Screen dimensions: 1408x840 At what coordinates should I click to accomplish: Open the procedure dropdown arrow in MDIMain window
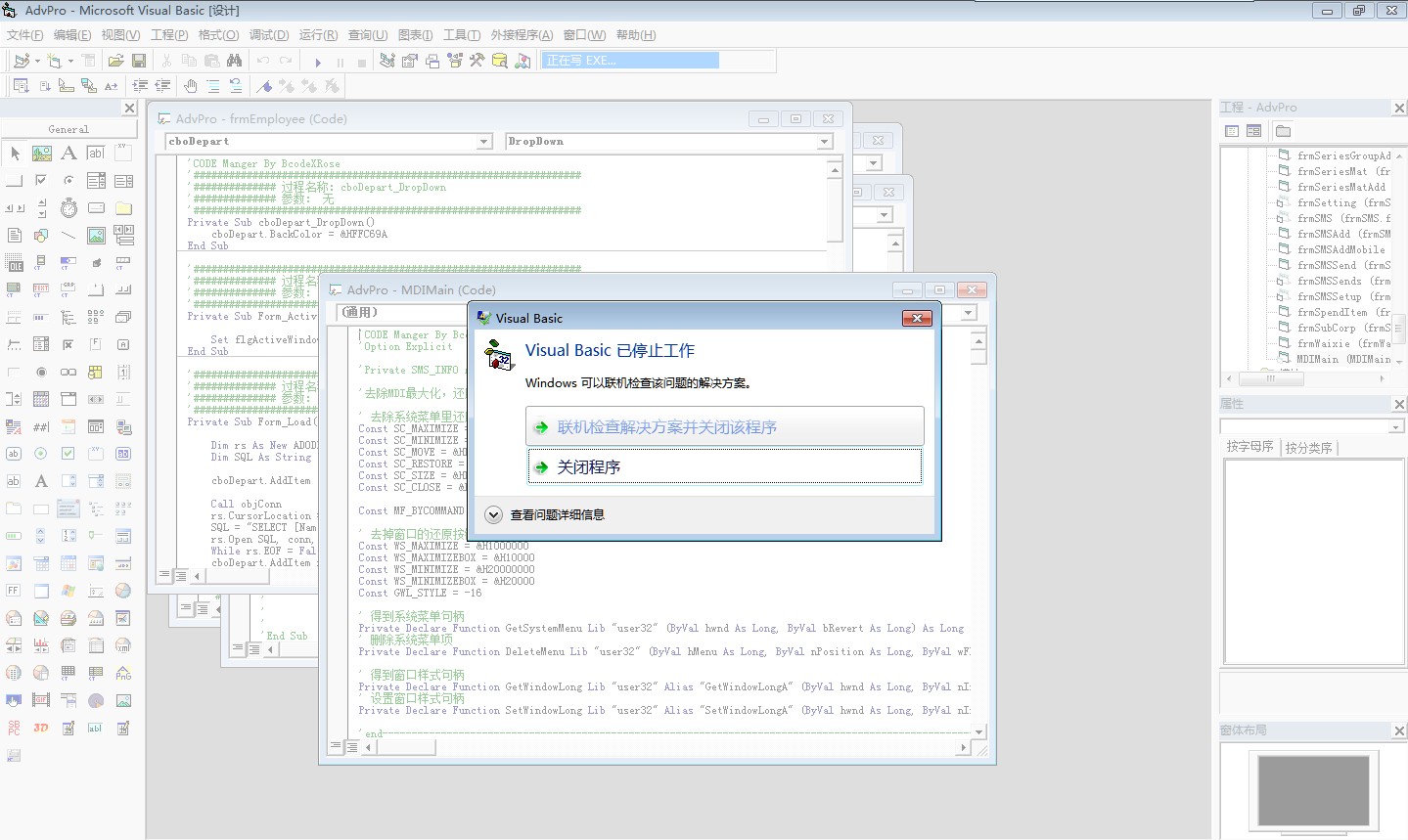(x=969, y=313)
